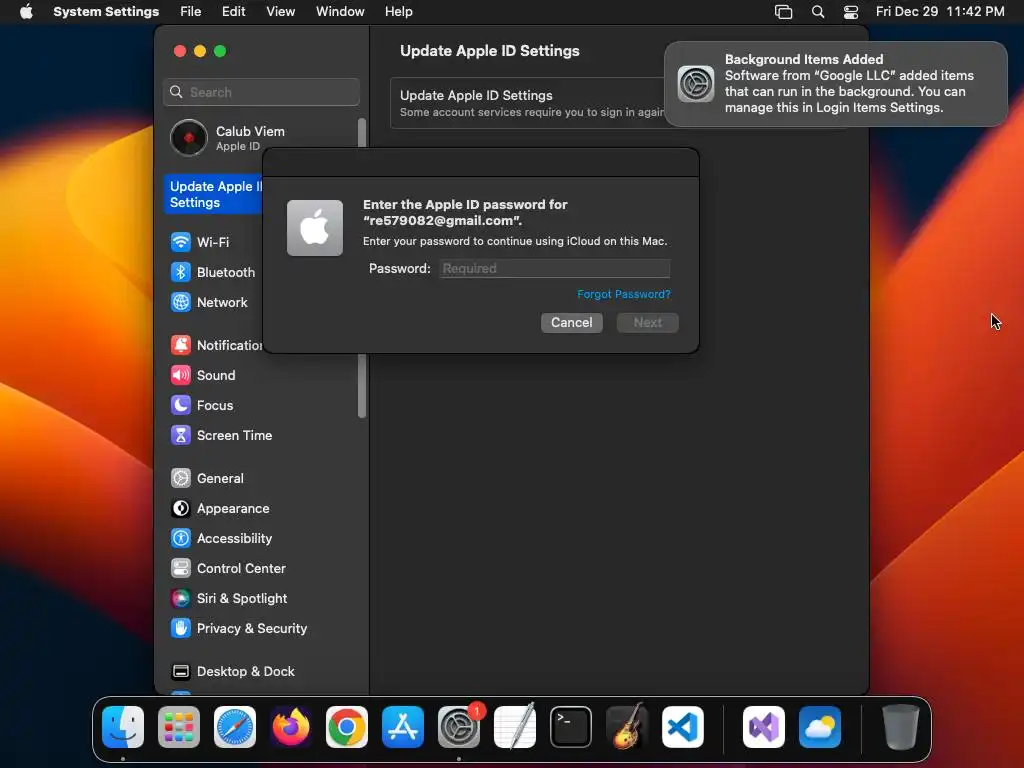Select Network in the sidebar

[209, 302]
